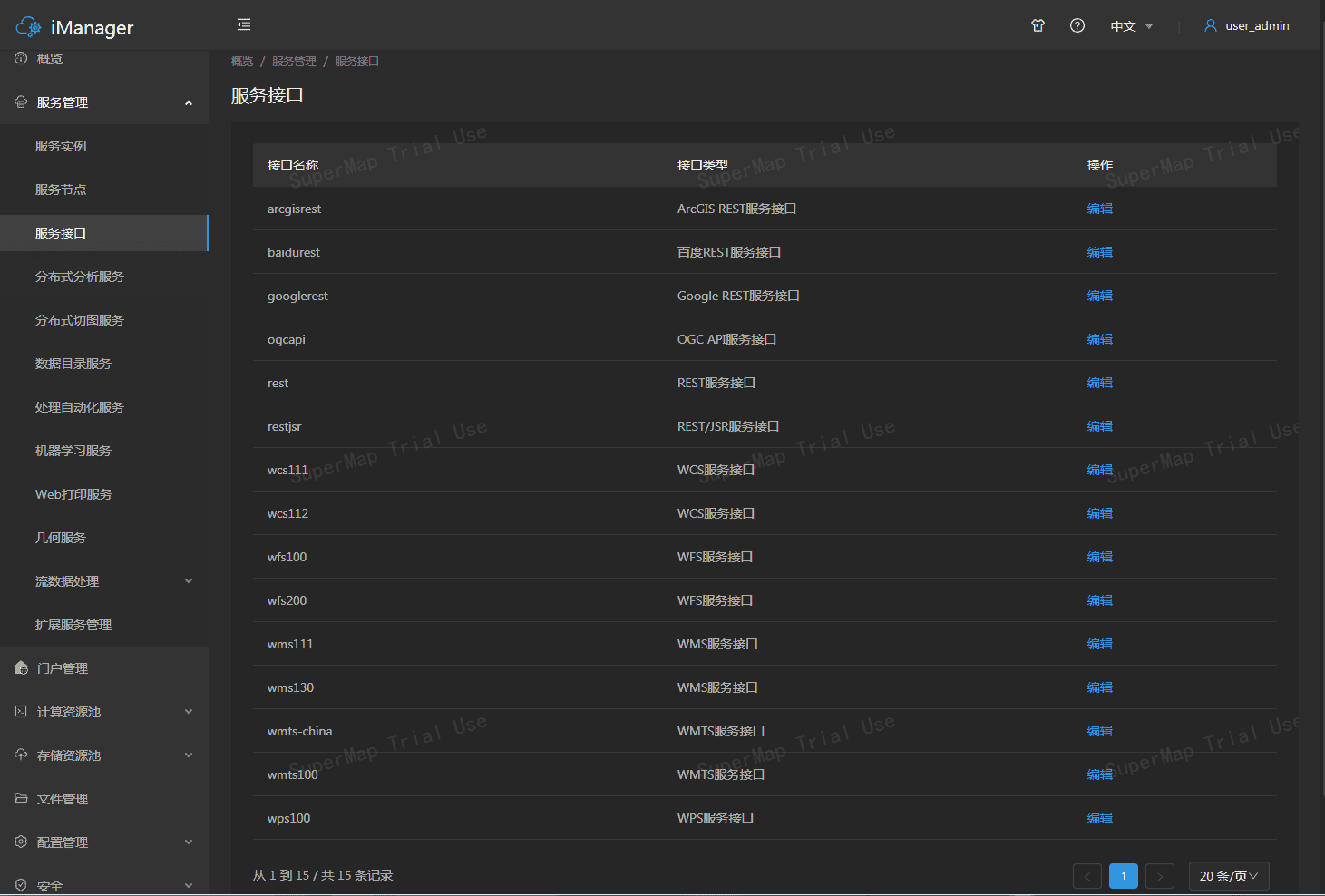
Task: Click the googlerest interface name
Action: click(297, 296)
